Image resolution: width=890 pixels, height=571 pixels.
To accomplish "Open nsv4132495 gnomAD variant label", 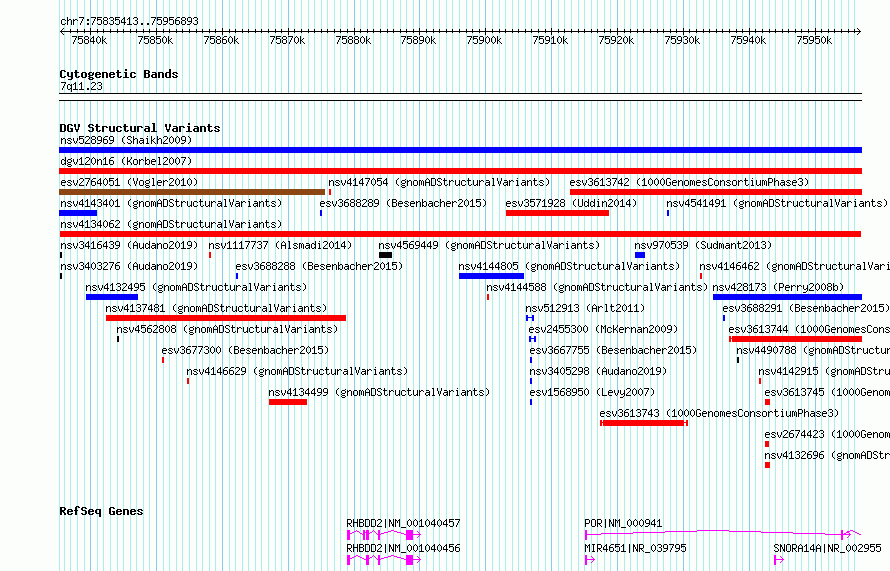I will tap(196, 287).
